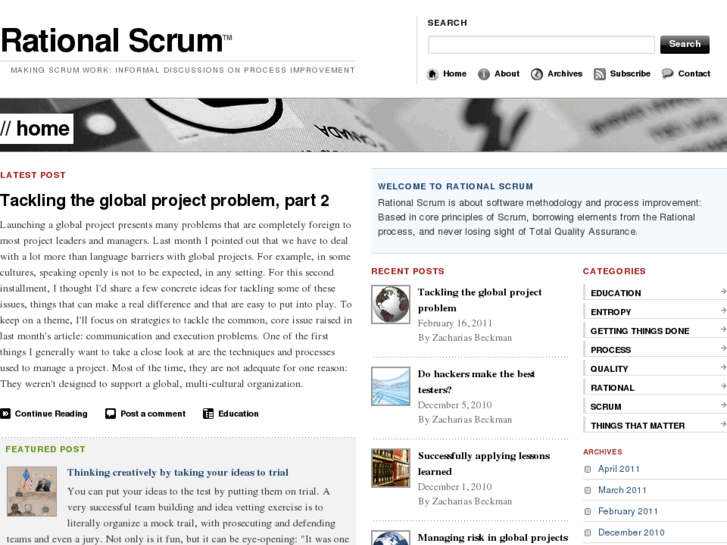Open the globe thumbnail for global project post
The width and height of the screenshot is (727, 545).
(391, 304)
